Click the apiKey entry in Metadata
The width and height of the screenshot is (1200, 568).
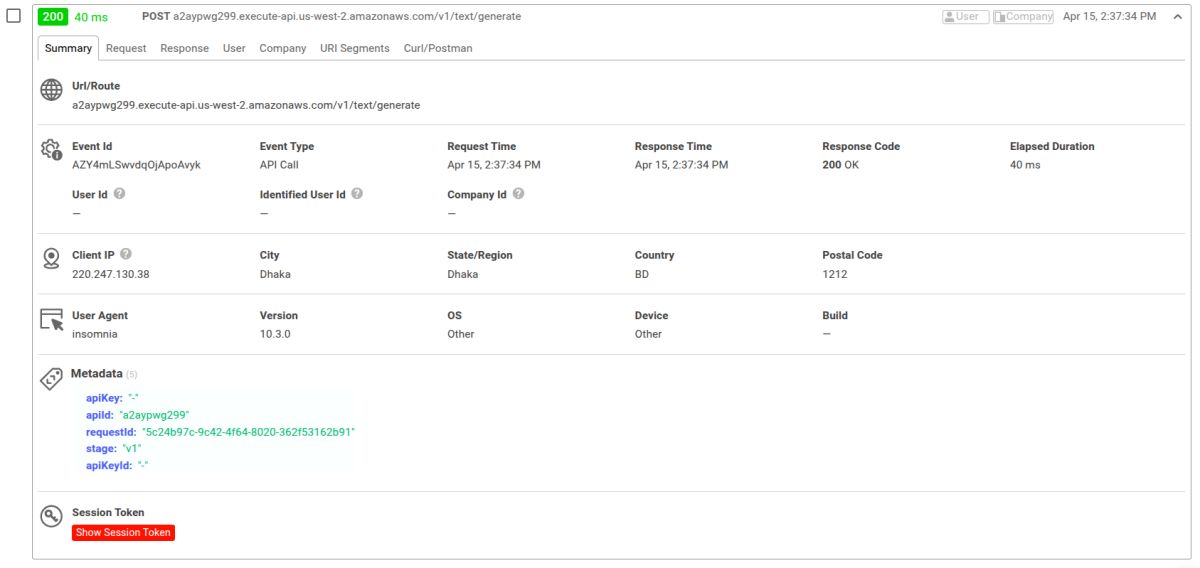click(112, 398)
